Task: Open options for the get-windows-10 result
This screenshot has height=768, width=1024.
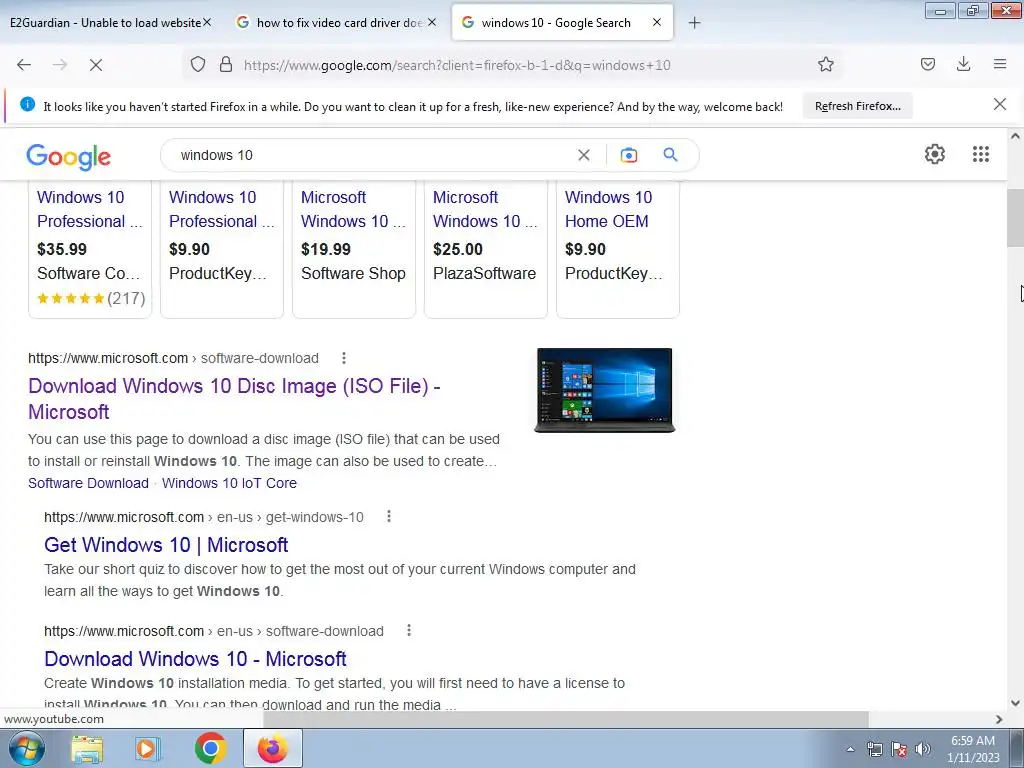Action: click(389, 517)
